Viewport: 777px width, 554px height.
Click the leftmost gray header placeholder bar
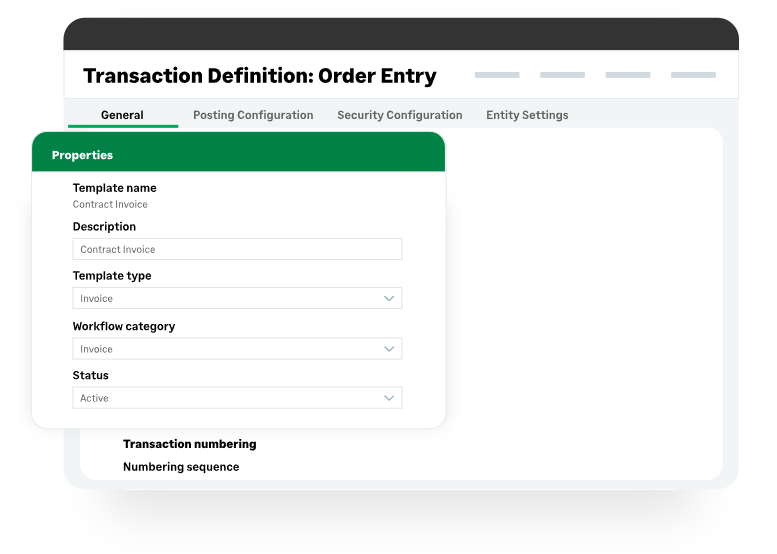pos(497,75)
